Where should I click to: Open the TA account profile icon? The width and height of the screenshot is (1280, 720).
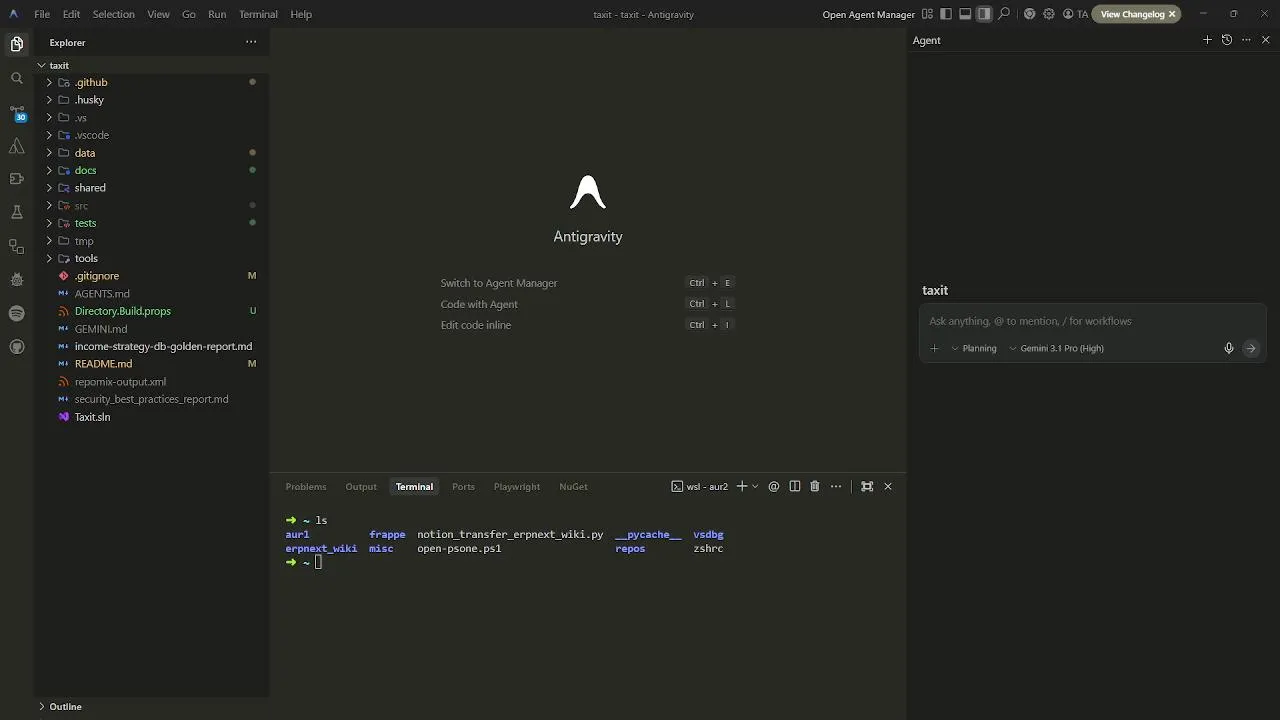tap(1075, 14)
